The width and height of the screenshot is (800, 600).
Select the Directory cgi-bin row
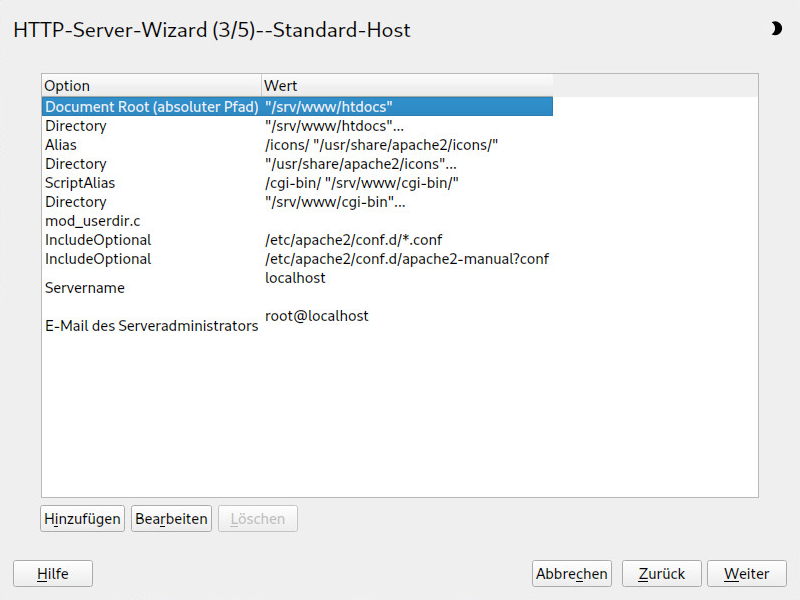pyautogui.click(x=297, y=202)
